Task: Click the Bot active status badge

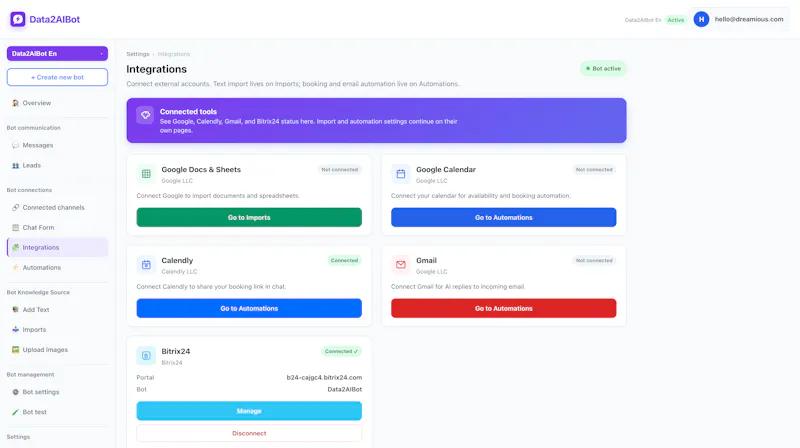Action: [603, 68]
